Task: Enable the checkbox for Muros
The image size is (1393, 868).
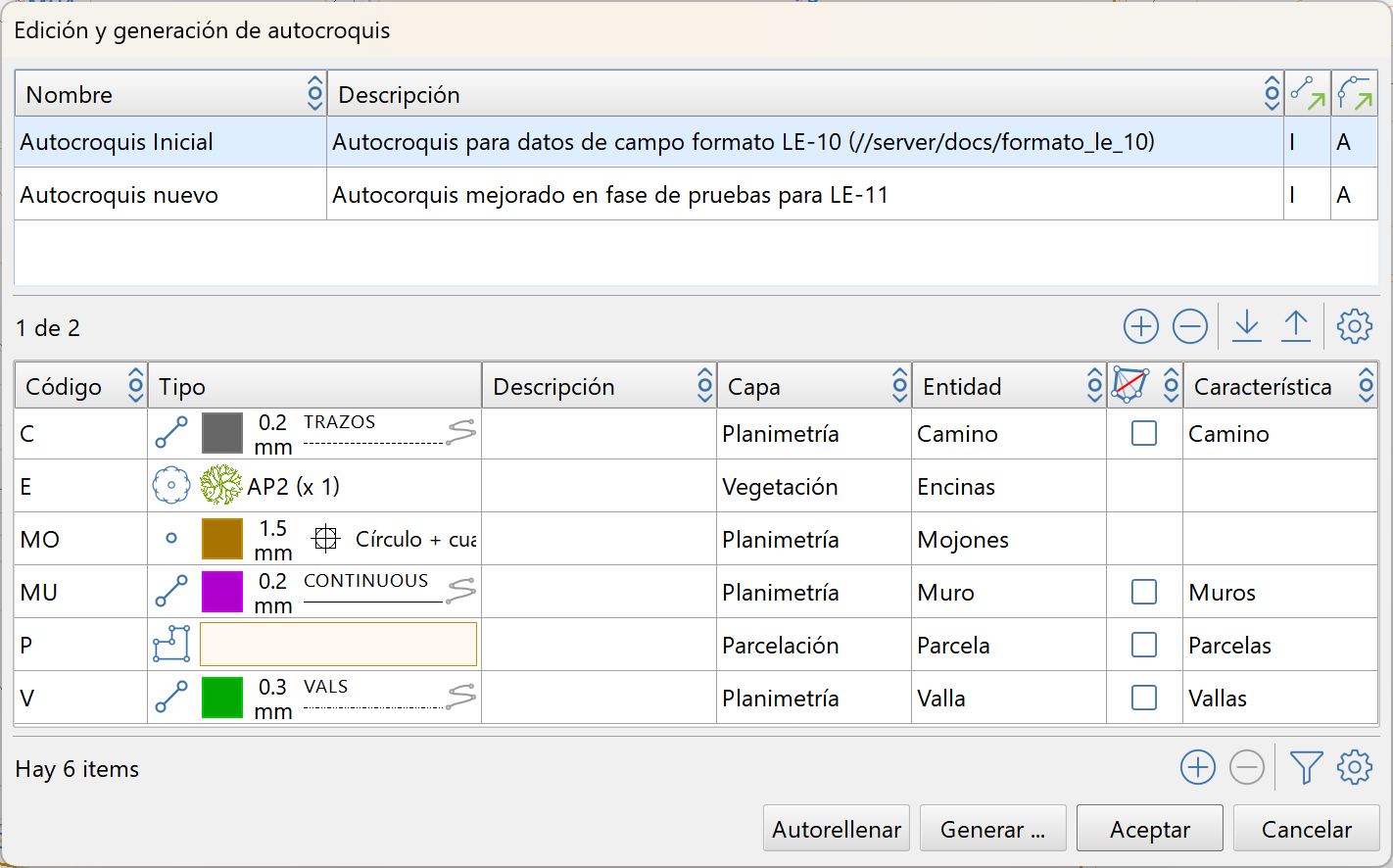Action: pyautogui.click(x=1144, y=592)
